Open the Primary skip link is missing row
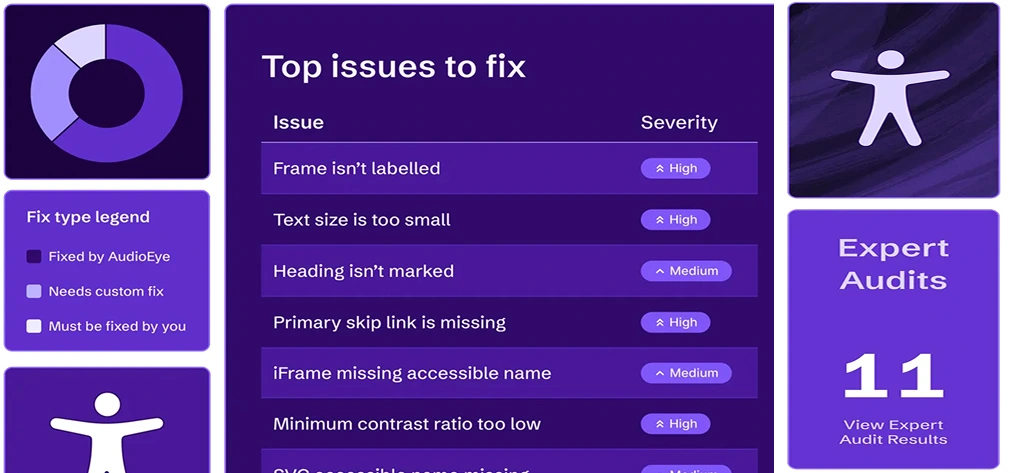This screenshot has height=473, width=1015. [509, 322]
